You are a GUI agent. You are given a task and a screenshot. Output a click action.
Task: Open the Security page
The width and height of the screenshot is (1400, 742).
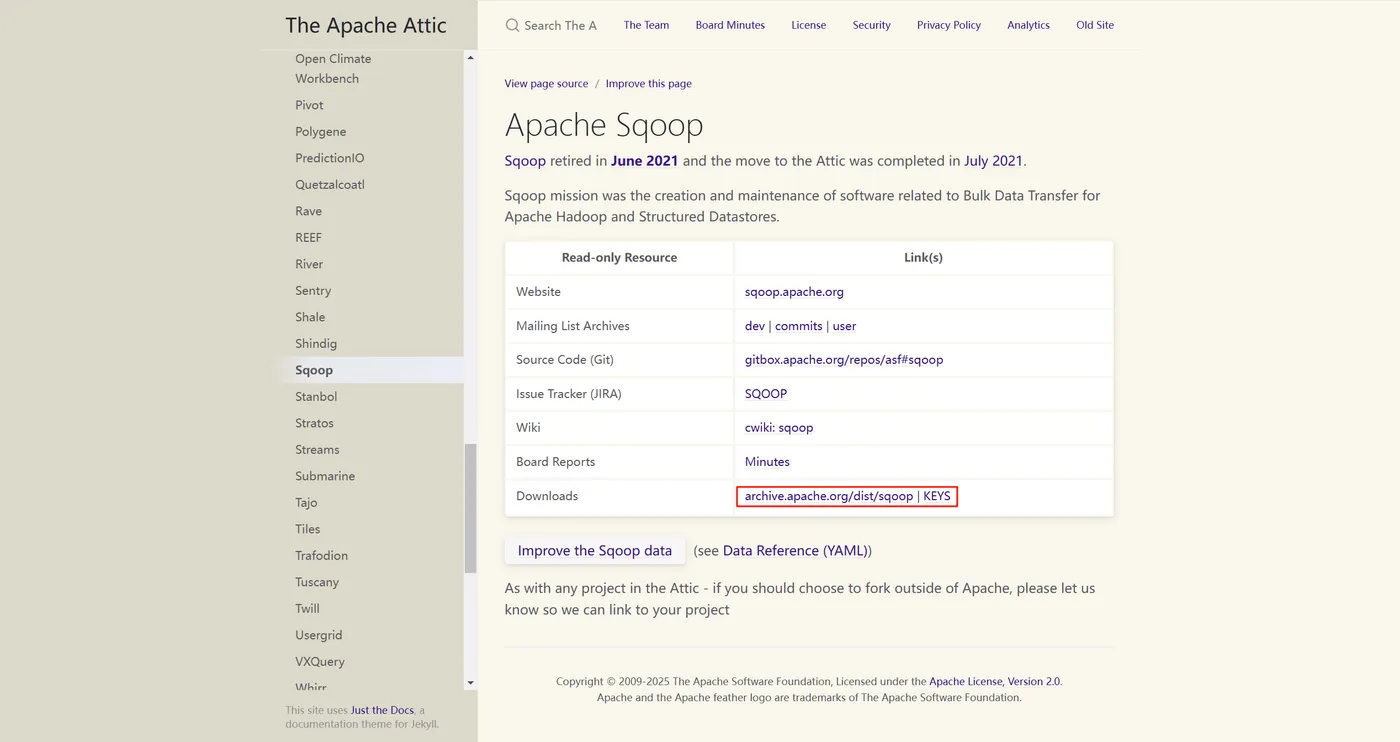click(x=871, y=25)
